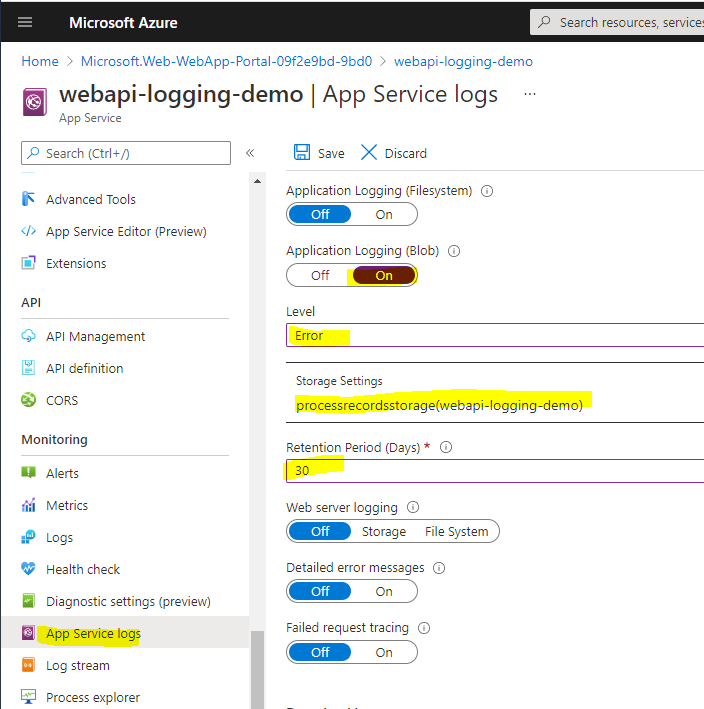Open App Service Editor (Preview)
The height and width of the screenshot is (709, 704).
coord(126,232)
